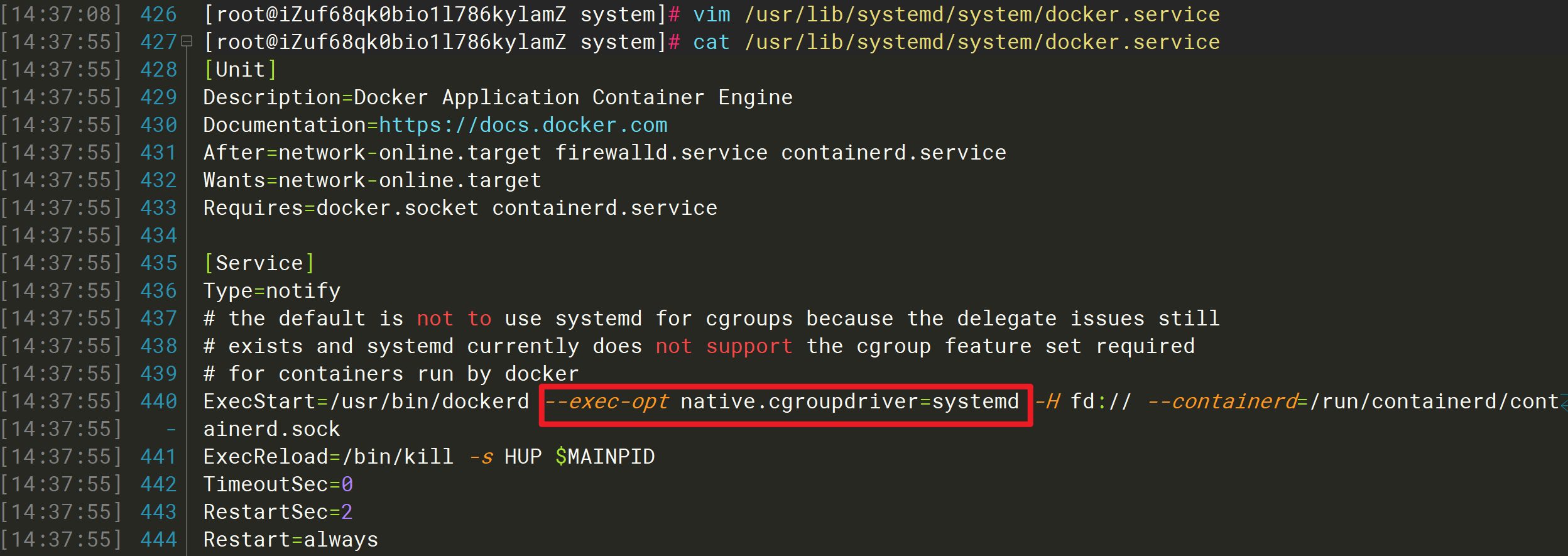Click the vim docker.service command path
1568x556 pixels.
[982, 14]
